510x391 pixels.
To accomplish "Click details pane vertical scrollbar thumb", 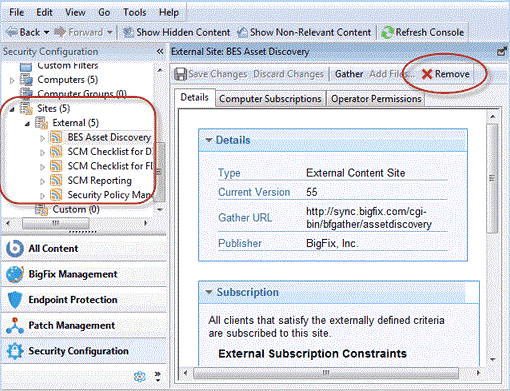I will coord(492,178).
